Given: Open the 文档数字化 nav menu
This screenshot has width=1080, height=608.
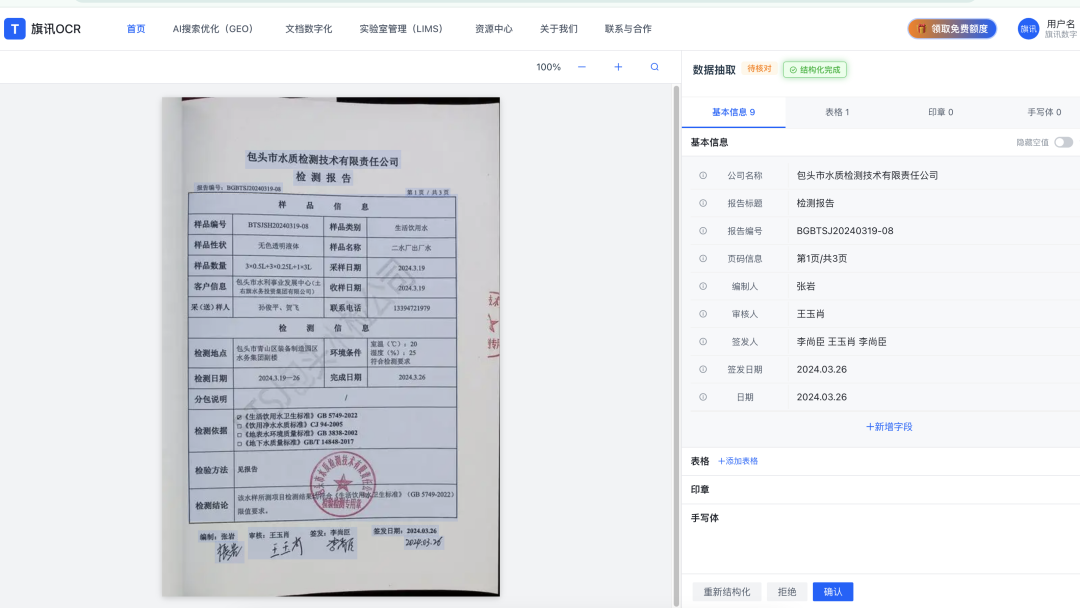Looking at the screenshot, I should 308,29.
